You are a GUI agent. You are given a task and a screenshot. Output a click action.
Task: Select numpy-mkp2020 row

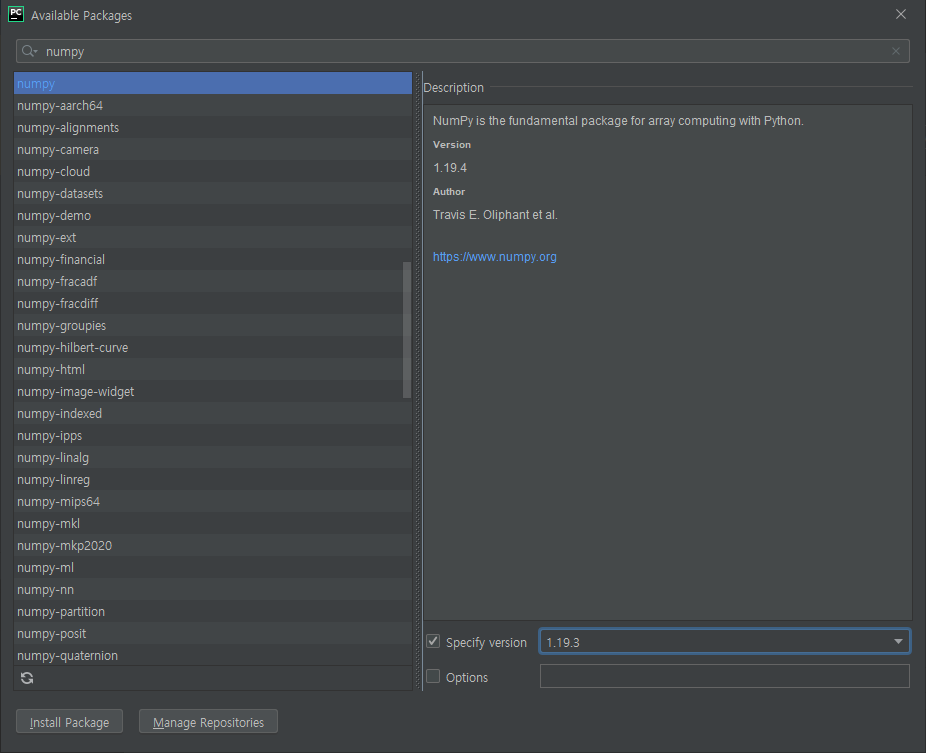pyautogui.click(x=213, y=546)
